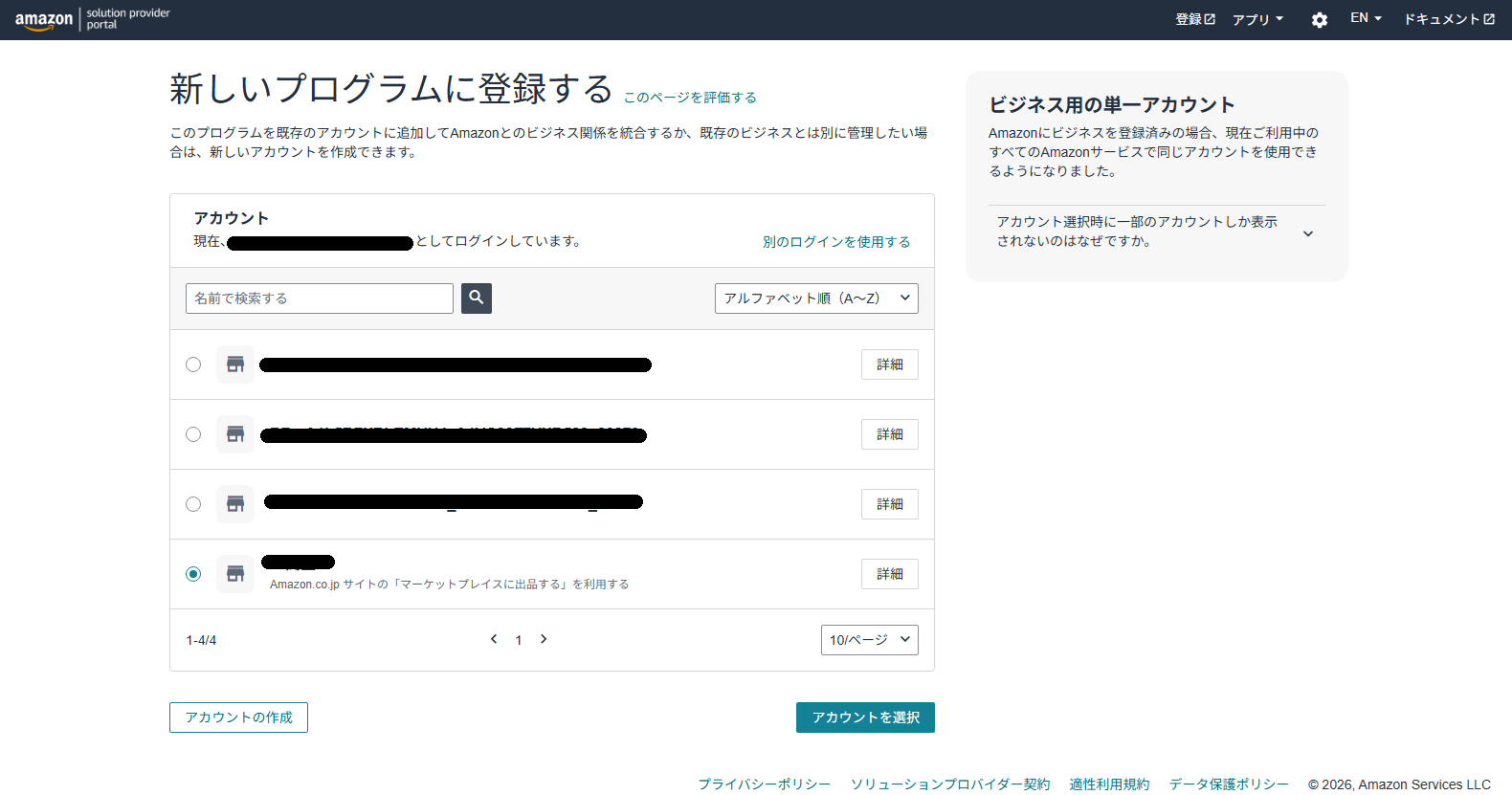Image resolution: width=1512 pixels, height=795 pixels.
Task: Click 詳細 for the Amazon.co.jp marketplace account
Action: (x=890, y=574)
